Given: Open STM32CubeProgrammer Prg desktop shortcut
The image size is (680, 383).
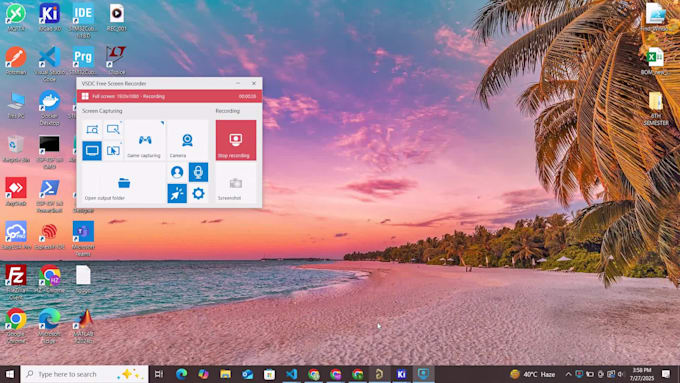Looking at the screenshot, I should point(83,61).
